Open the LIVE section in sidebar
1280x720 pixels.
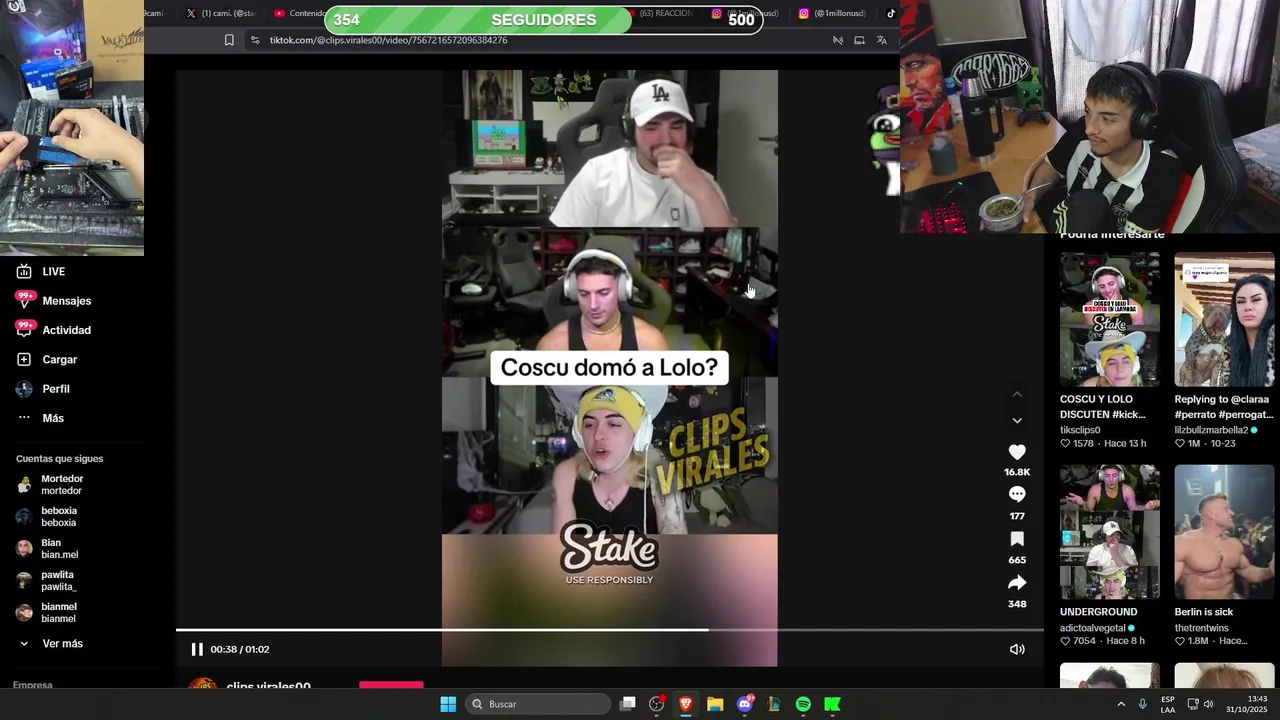[x=40, y=272]
